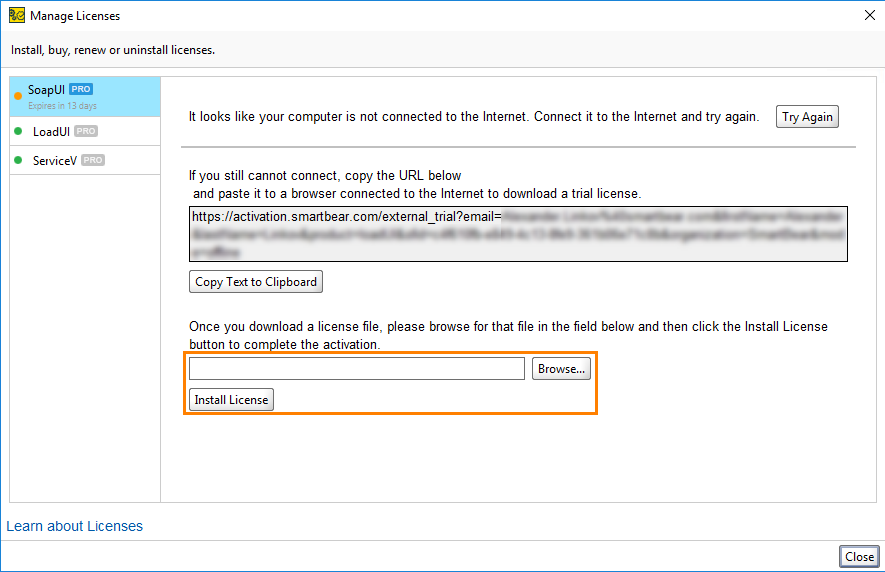Click the Manage Licenses title bar icon

[17, 15]
